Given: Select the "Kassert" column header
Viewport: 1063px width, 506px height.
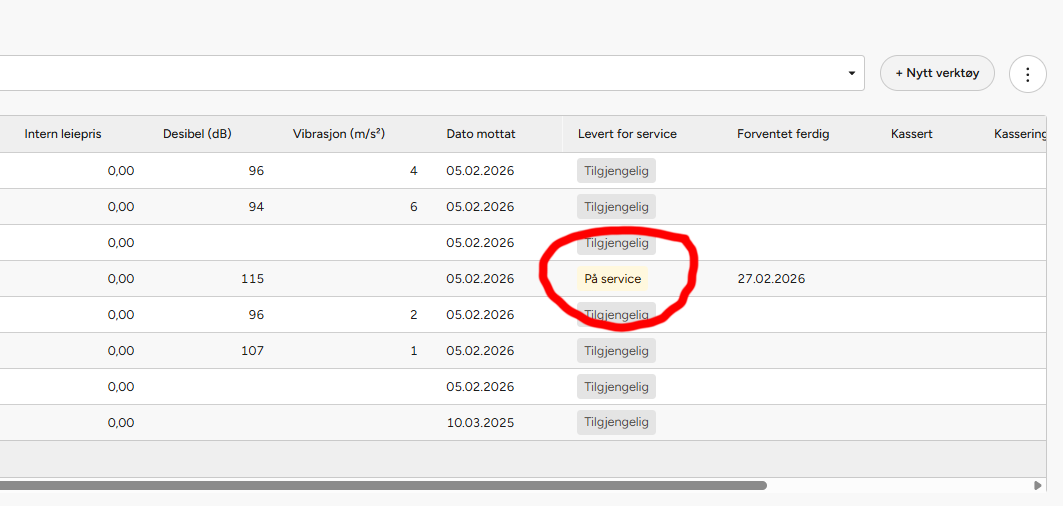Looking at the screenshot, I should [x=911, y=134].
